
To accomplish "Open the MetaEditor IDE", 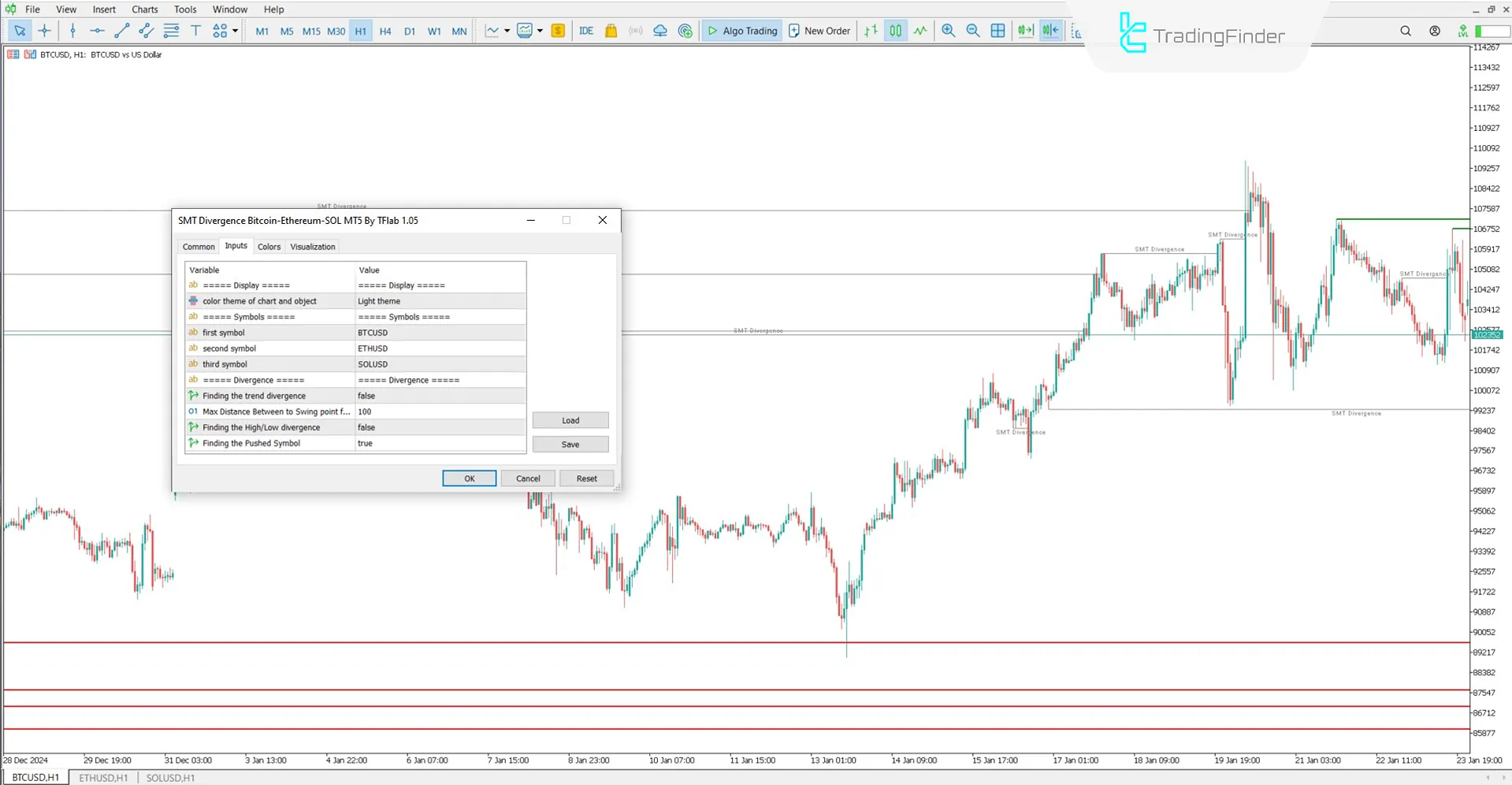I will [586, 31].
